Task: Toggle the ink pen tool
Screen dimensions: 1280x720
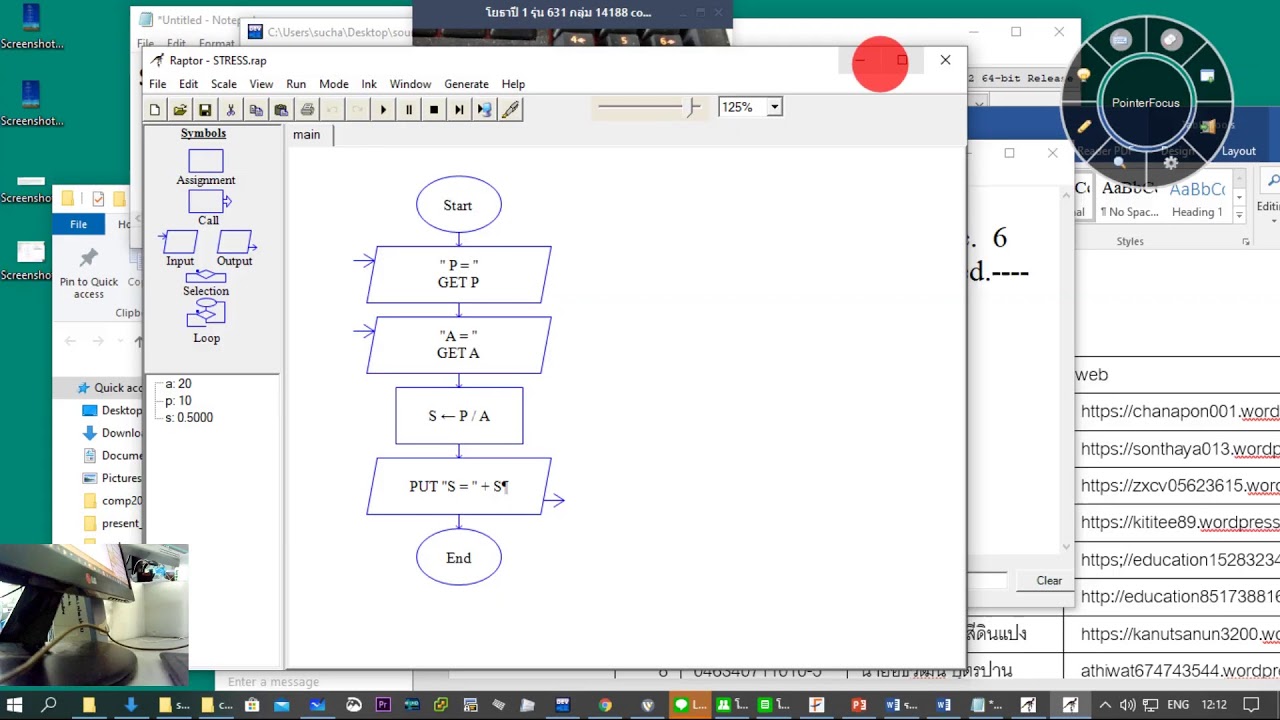Action: pos(511,109)
